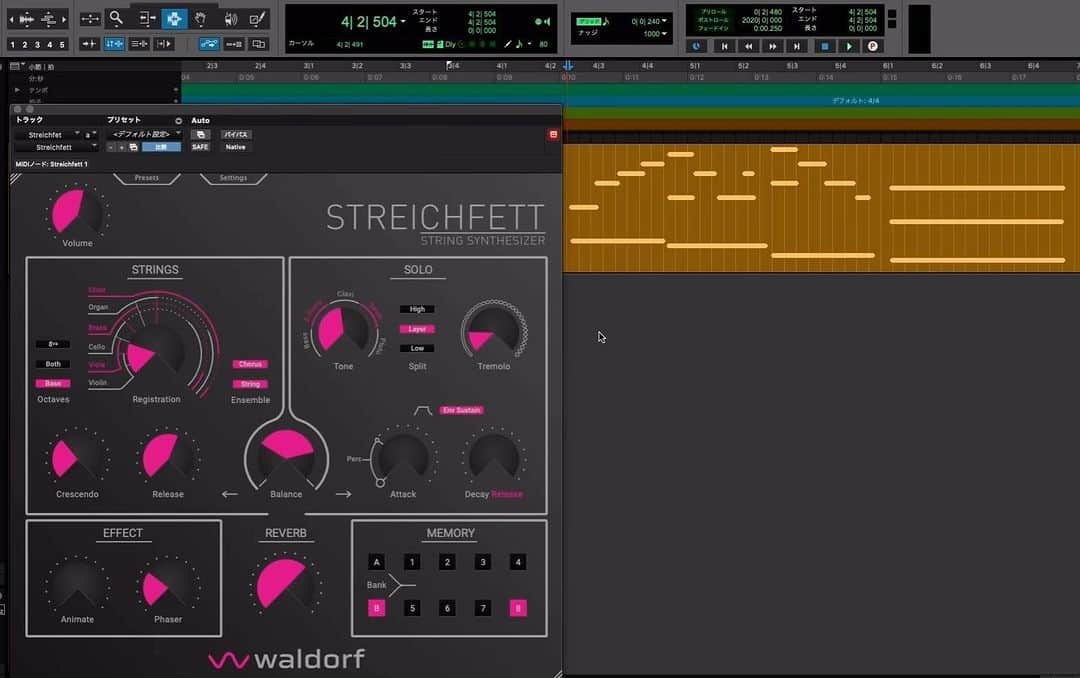Open plugin track selector Streichfet dropdown

click(x=48, y=134)
